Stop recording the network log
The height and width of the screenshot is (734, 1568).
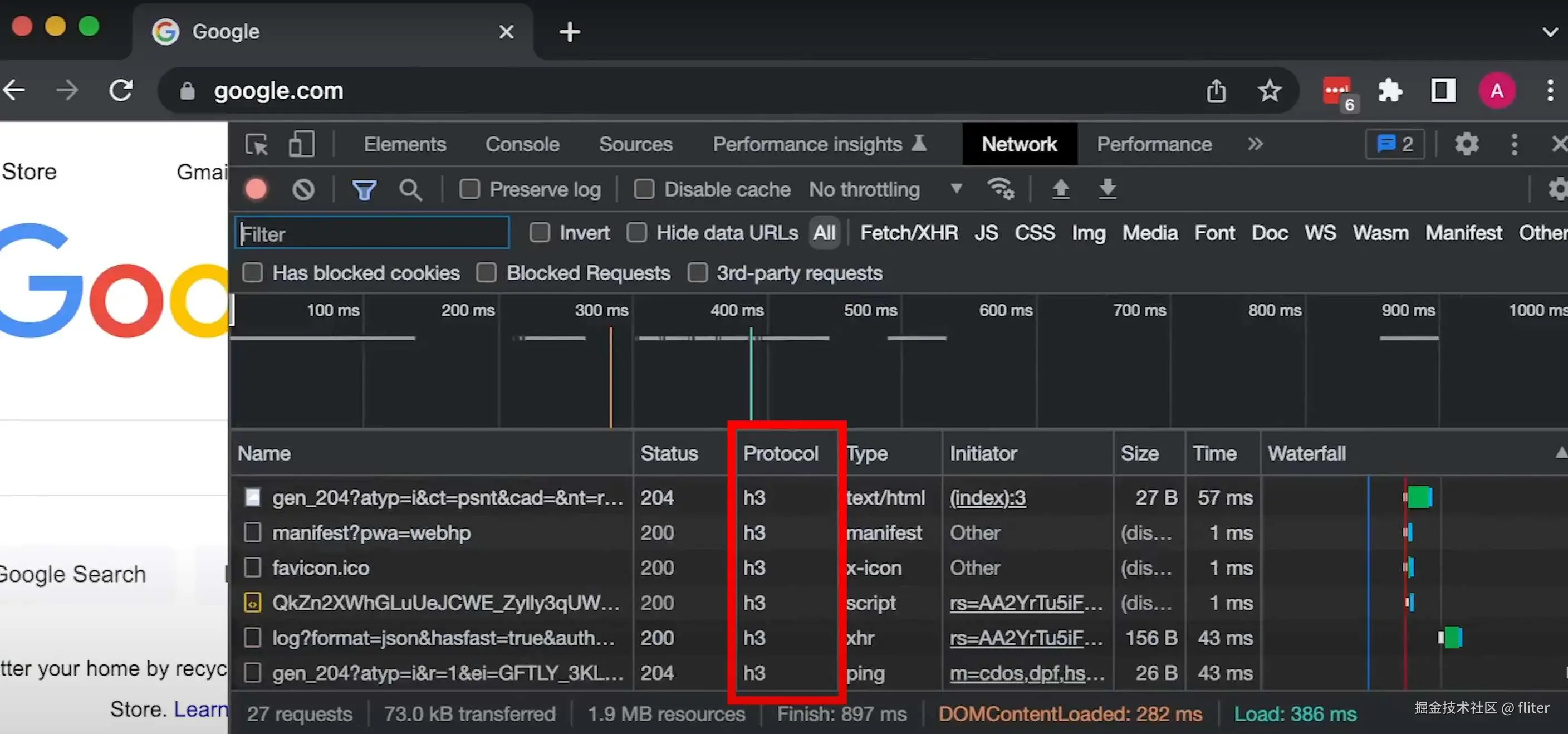(x=256, y=189)
